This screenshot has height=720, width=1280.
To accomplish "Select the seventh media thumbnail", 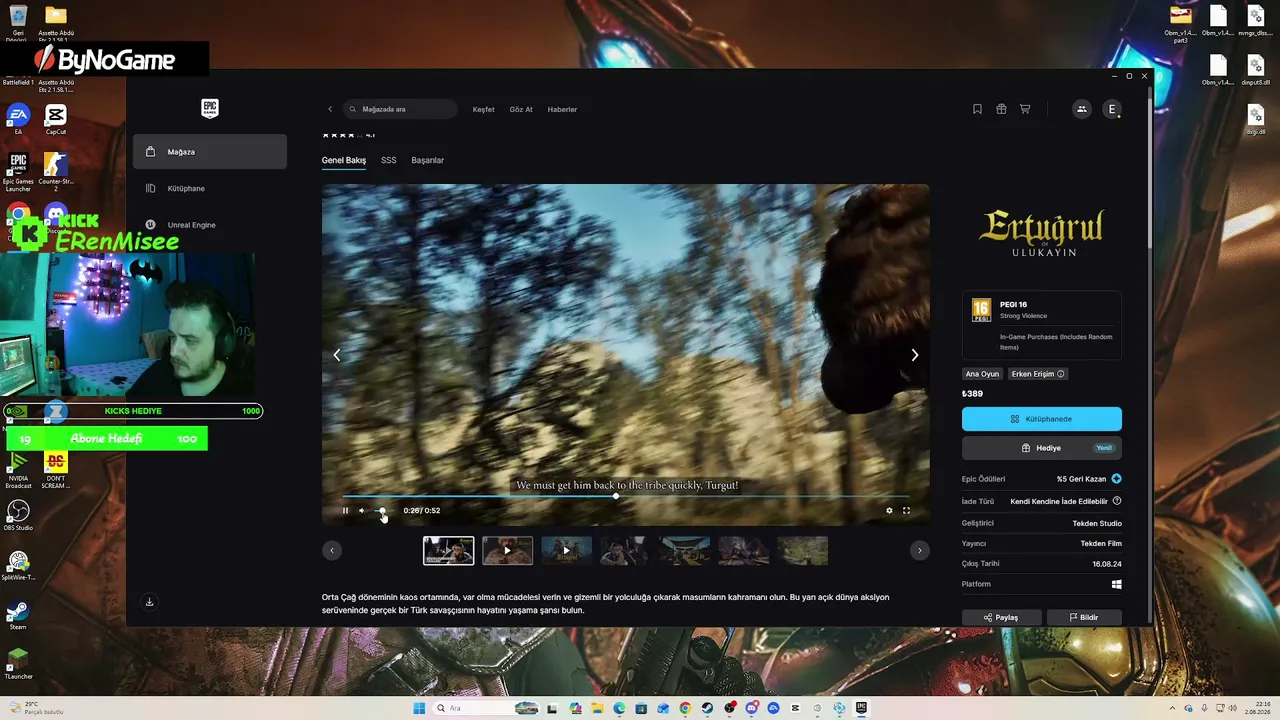I will (803, 550).
